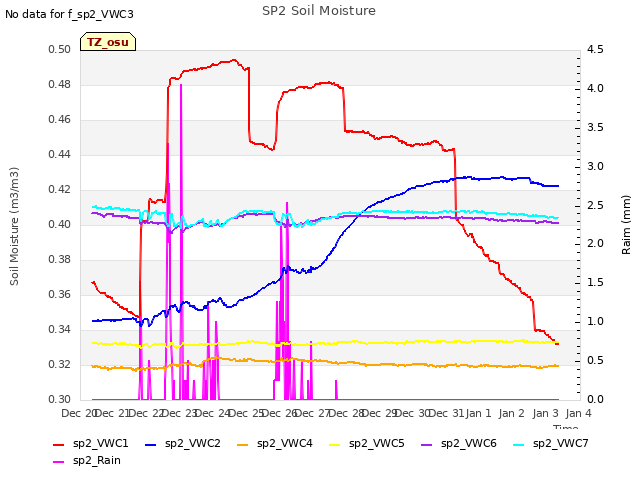640x480 pixels.
Task: Click the blue sp2_VWC2 legend color marker
Action: point(151,444)
